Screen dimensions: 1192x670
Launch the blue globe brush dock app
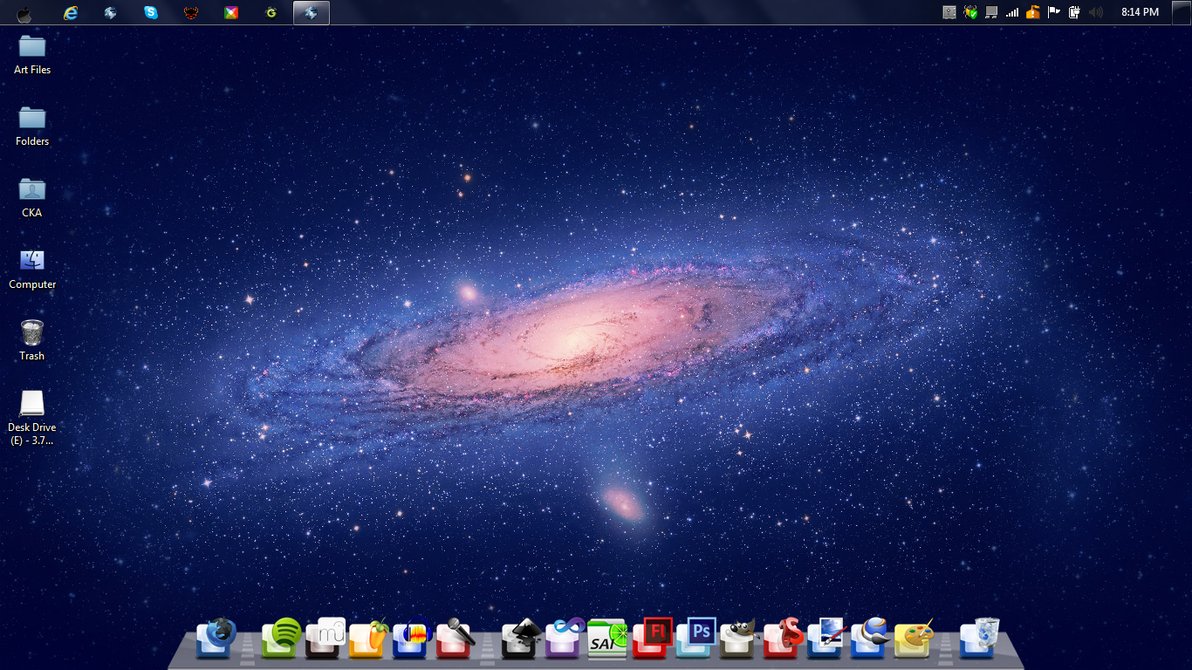coord(870,637)
